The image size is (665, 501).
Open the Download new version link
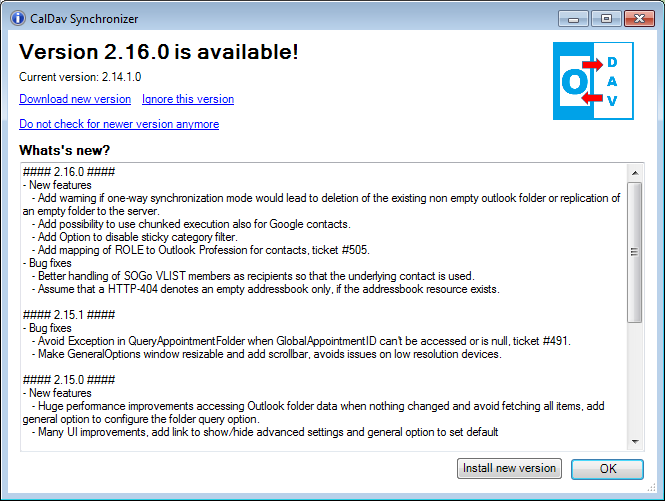click(x=75, y=99)
